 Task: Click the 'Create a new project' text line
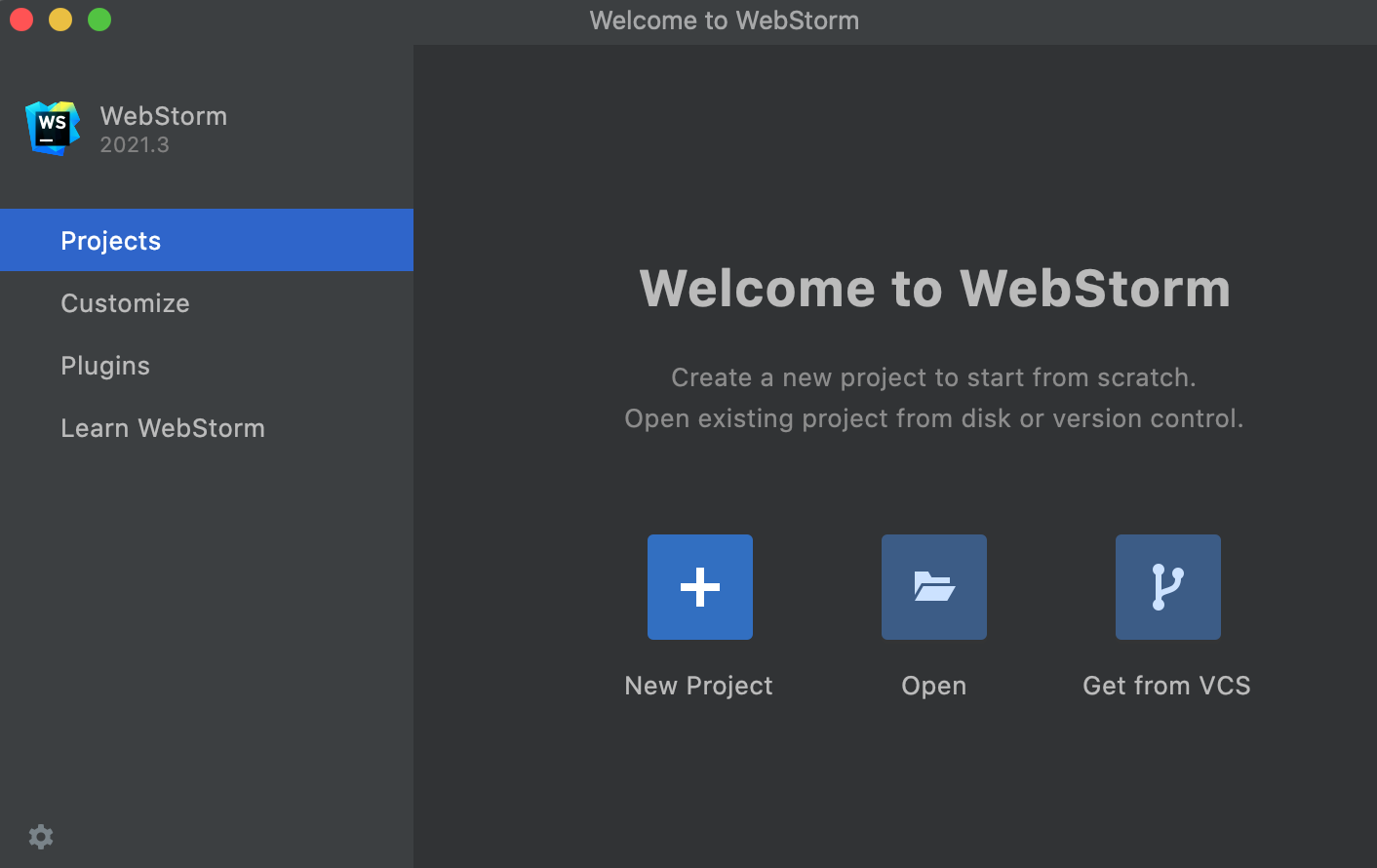point(933,377)
